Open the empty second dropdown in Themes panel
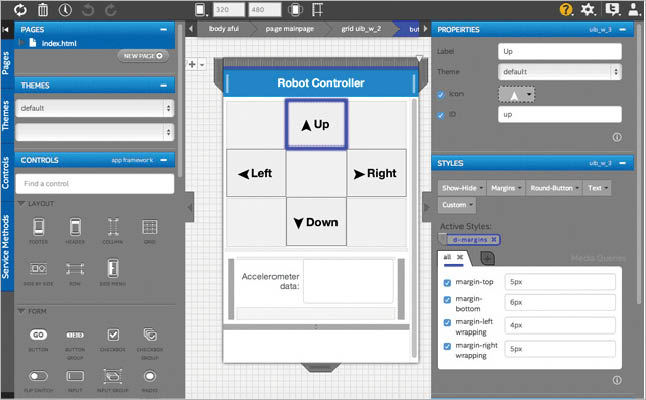The image size is (646, 400). (x=95, y=132)
